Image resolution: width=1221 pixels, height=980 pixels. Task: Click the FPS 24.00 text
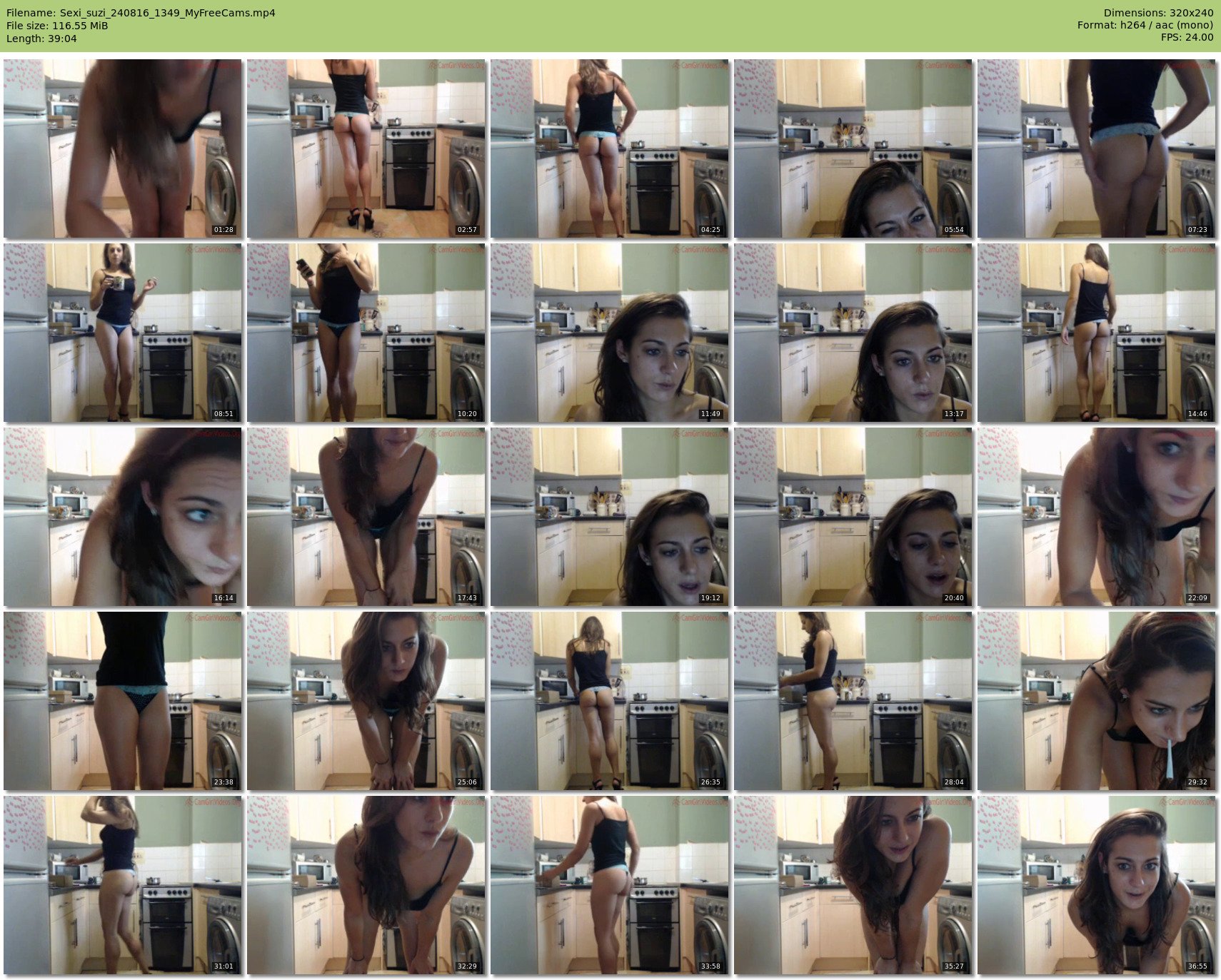tap(1187, 37)
